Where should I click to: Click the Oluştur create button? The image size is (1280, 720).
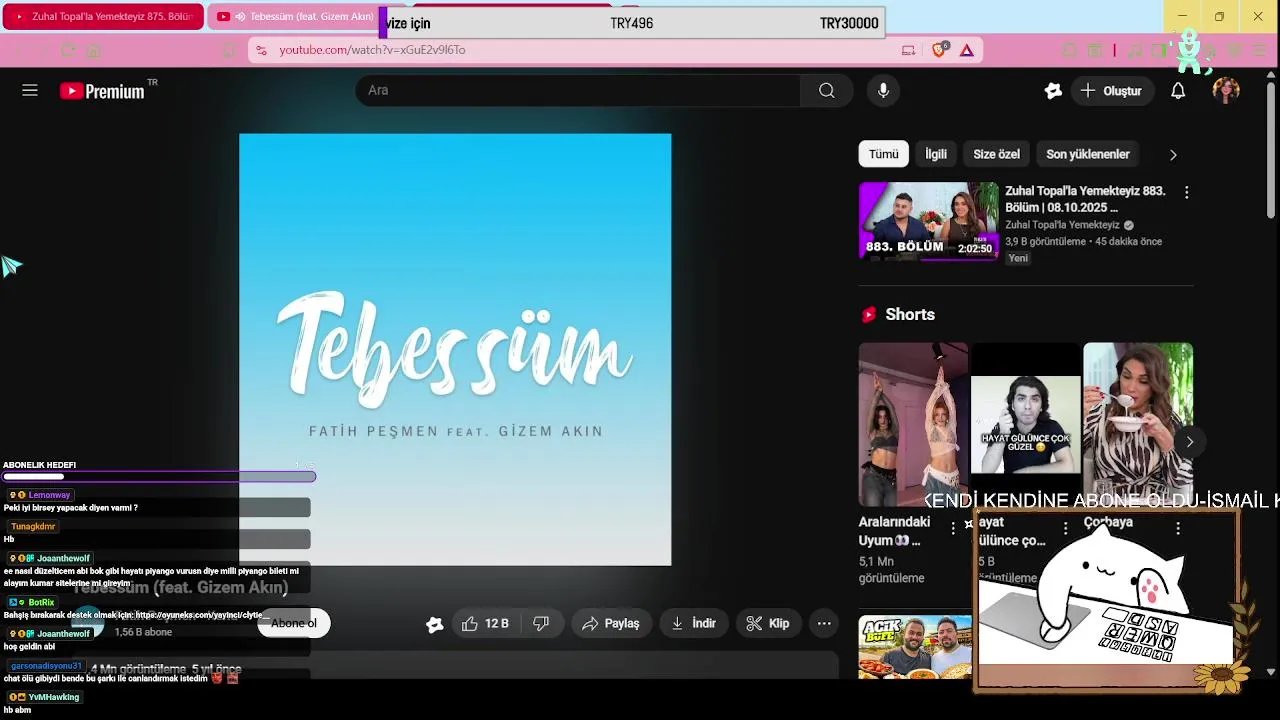(1112, 90)
